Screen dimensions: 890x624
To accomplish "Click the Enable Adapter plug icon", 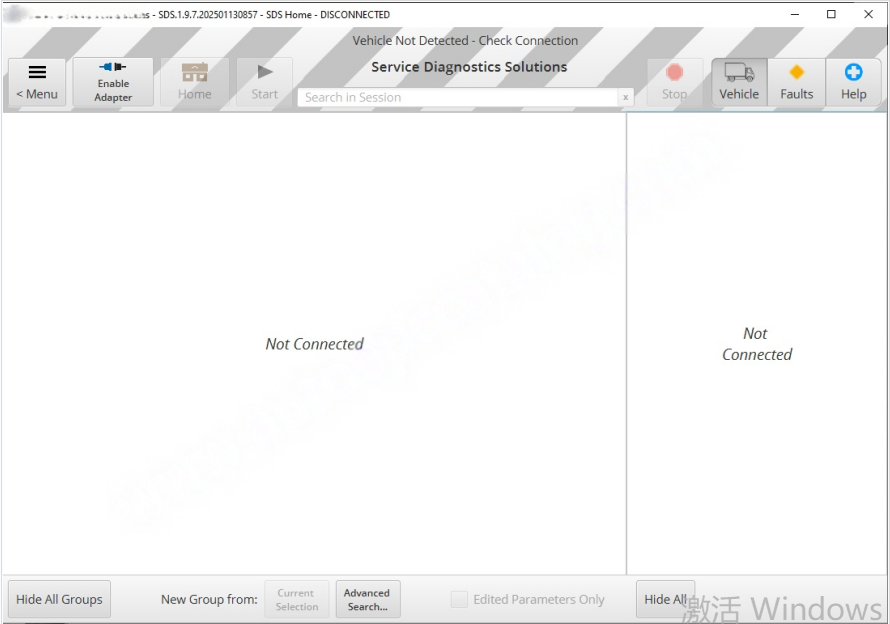I will pyautogui.click(x=113, y=68).
